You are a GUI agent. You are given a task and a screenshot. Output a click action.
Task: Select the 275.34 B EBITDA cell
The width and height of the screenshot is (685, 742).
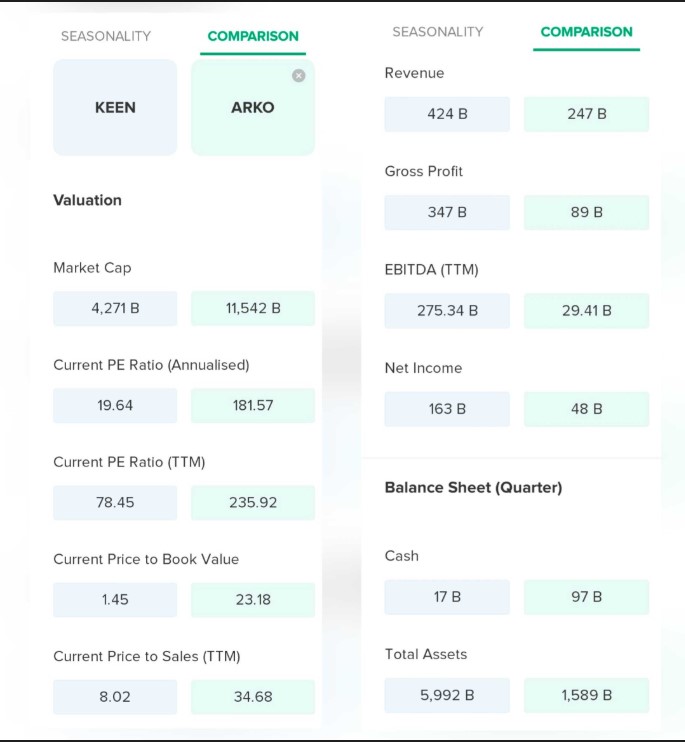(x=447, y=310)
